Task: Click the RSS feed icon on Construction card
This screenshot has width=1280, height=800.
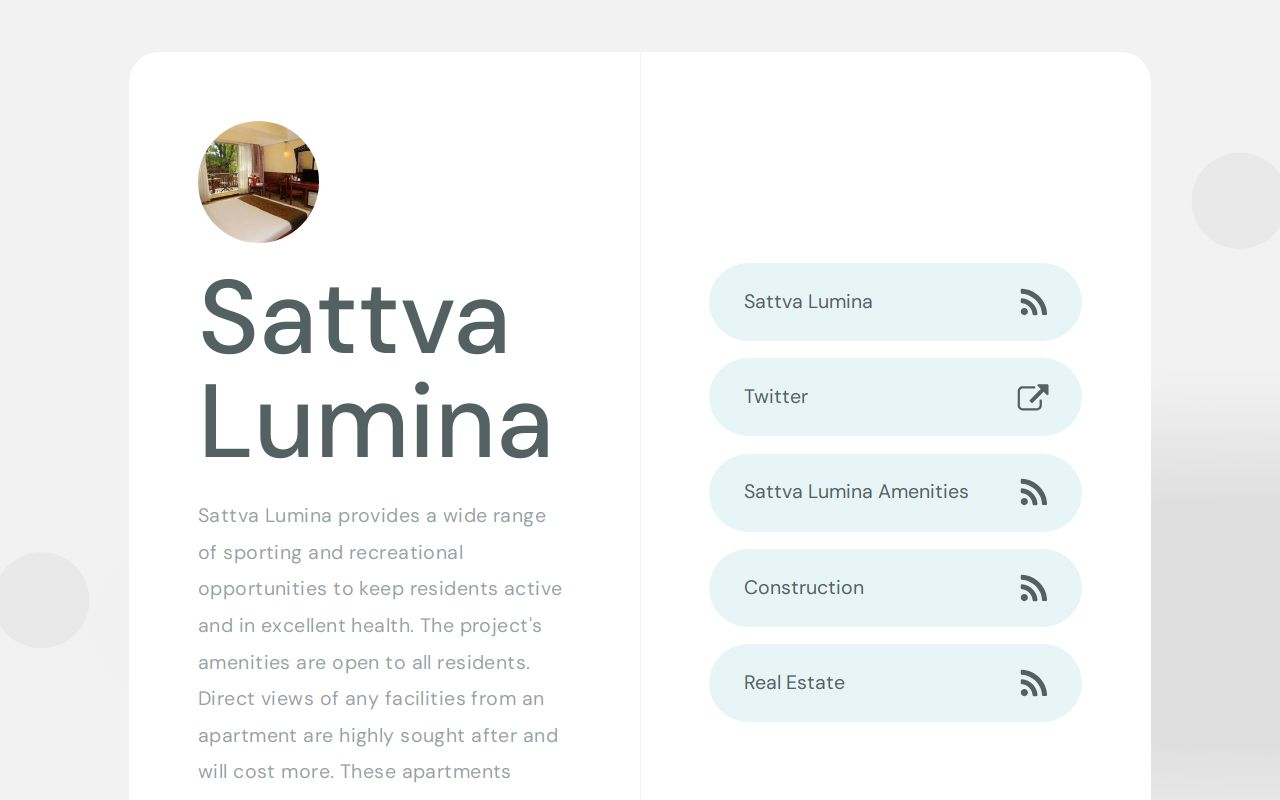Action: click(1033, 588)
